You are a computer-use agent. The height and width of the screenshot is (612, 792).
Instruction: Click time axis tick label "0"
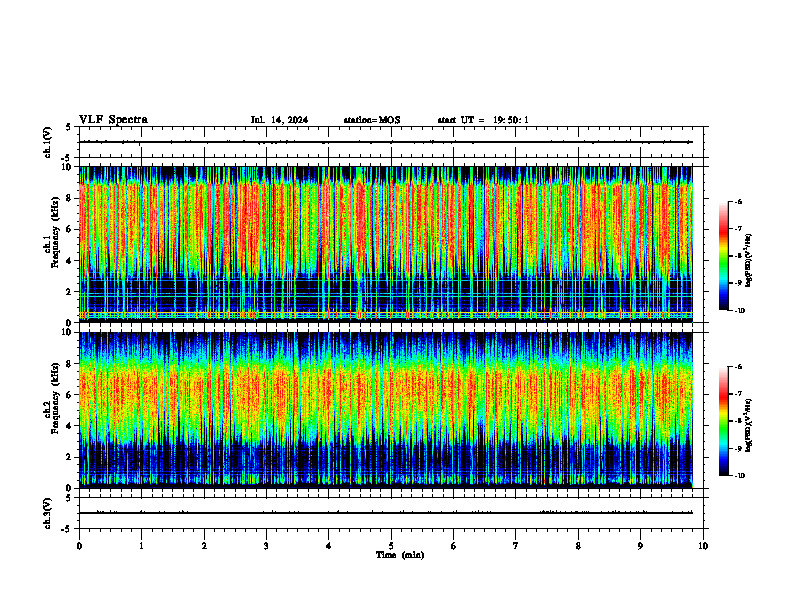pos(79,546)
